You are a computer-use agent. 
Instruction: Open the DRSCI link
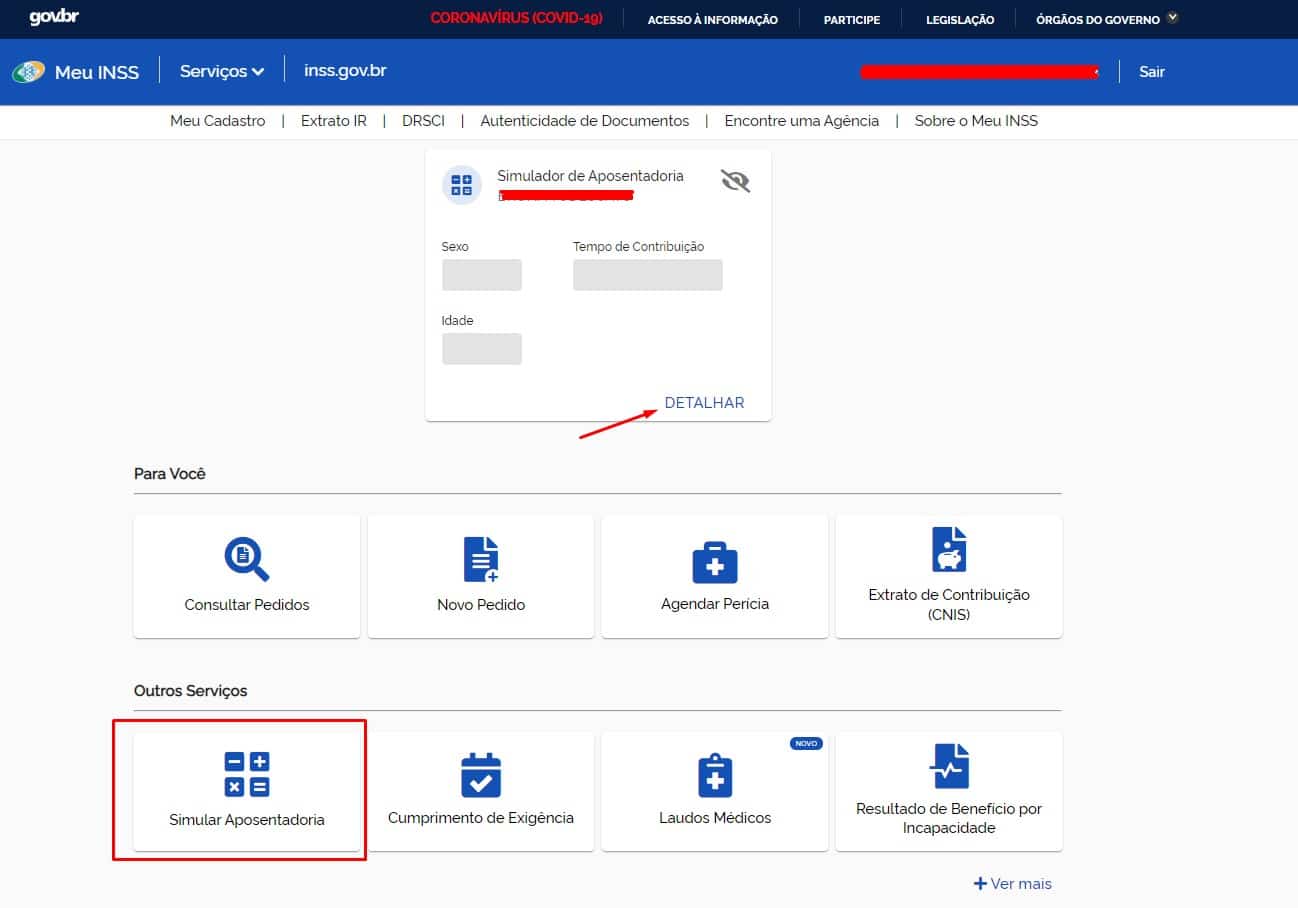(x=423, y=121)
